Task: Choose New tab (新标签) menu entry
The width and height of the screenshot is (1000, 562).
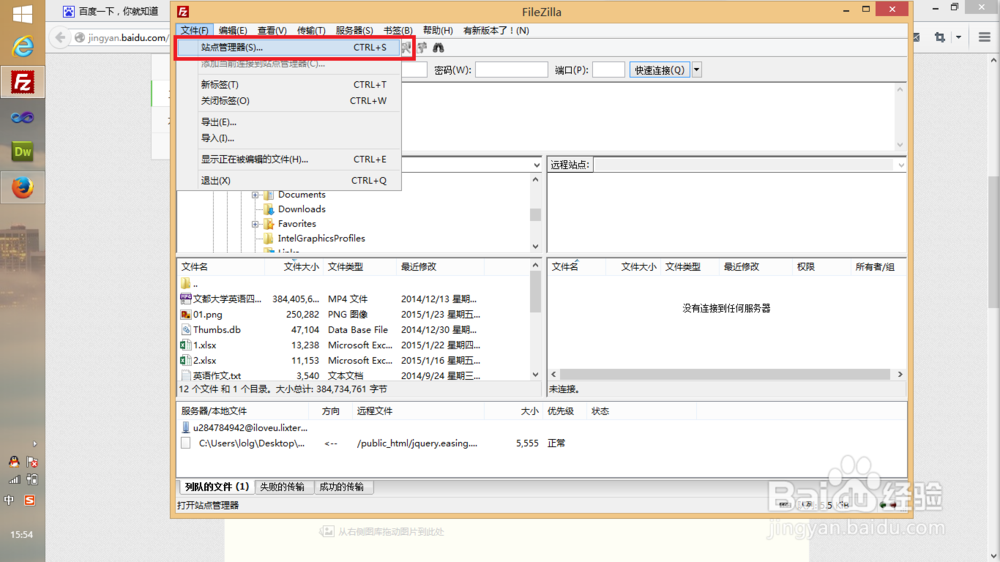Action: (x=290, y=84)
